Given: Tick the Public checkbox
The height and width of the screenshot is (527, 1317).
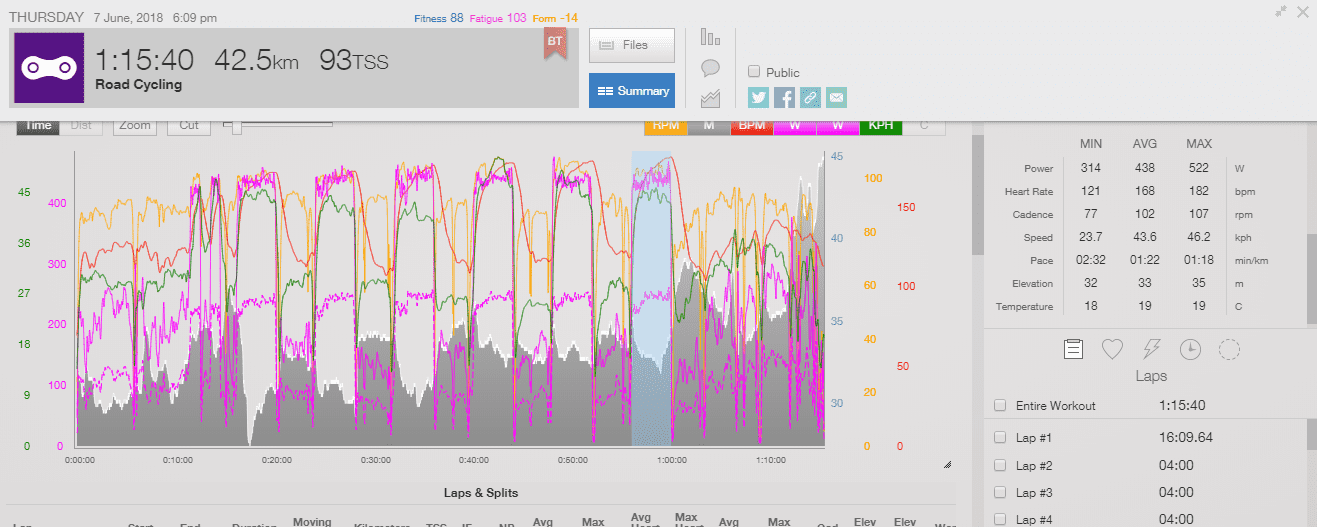Looking at the screenshot, I should pyautogui.click(x=754, y=72).
